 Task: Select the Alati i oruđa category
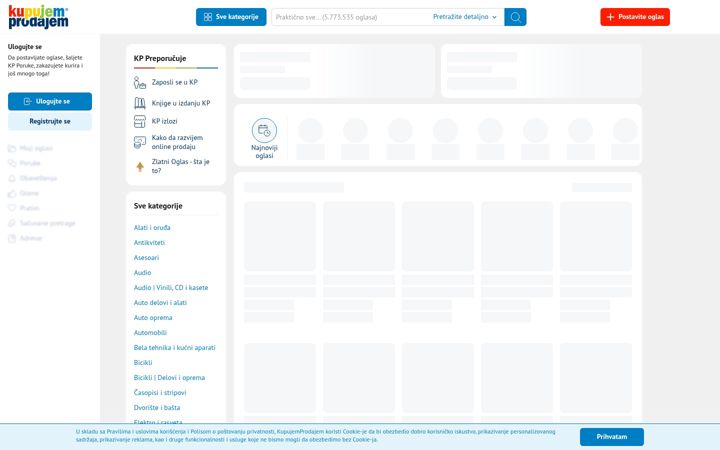pyautogui.click(x=152, y=228)
